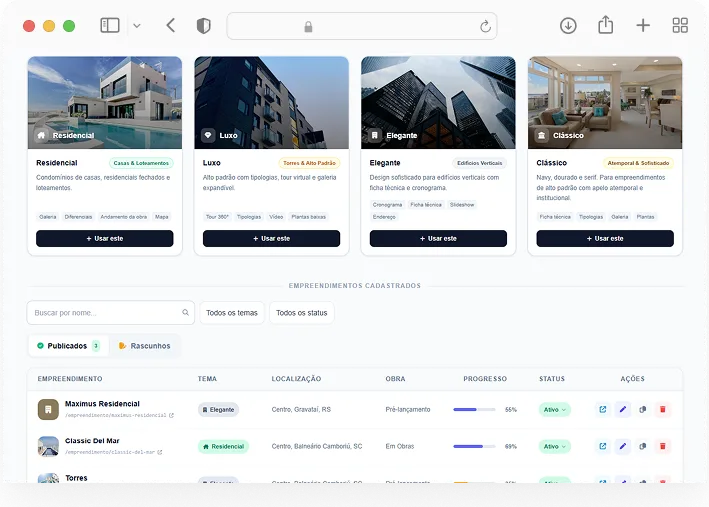Click the Residencial theme badge for Classic Del Mar

tap(223, 446)
